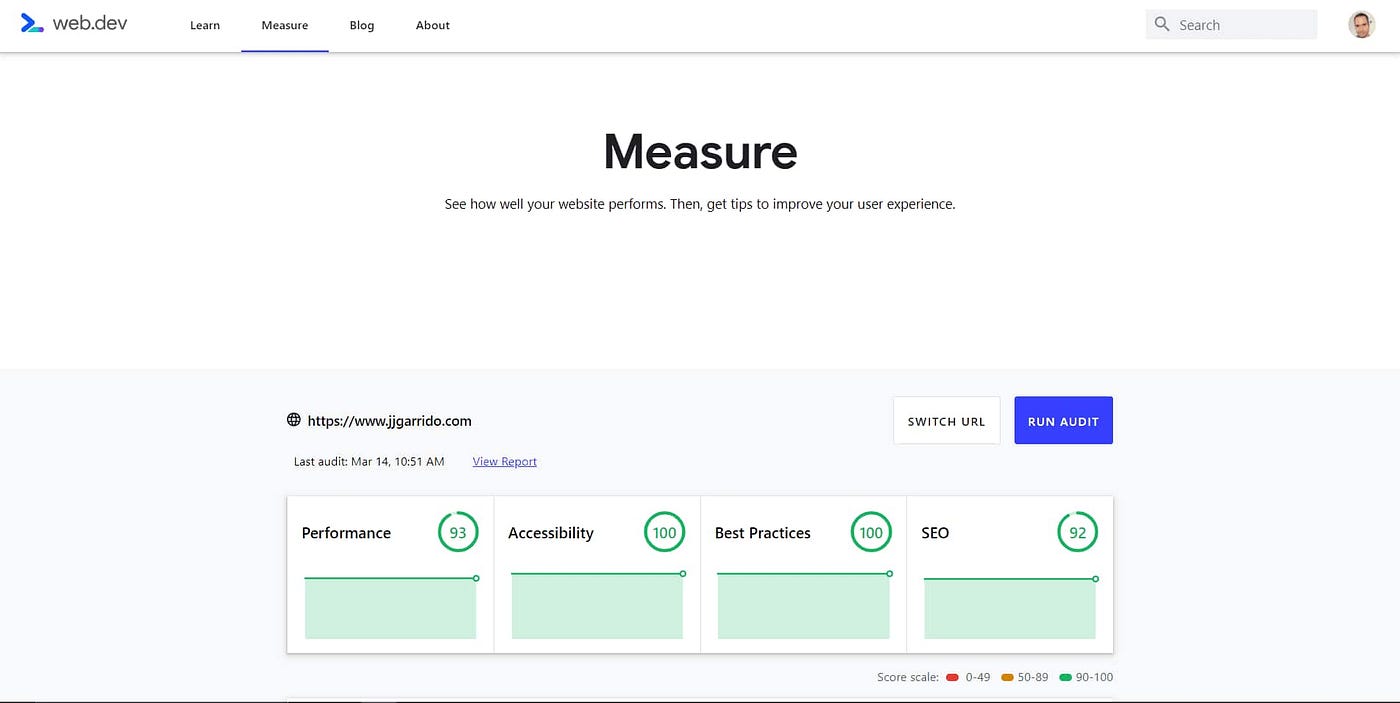Image resolution: width=1400 pixels, height=703 pixels.
Task: Open the Learn menu item
Action: [x=205, y=25]
